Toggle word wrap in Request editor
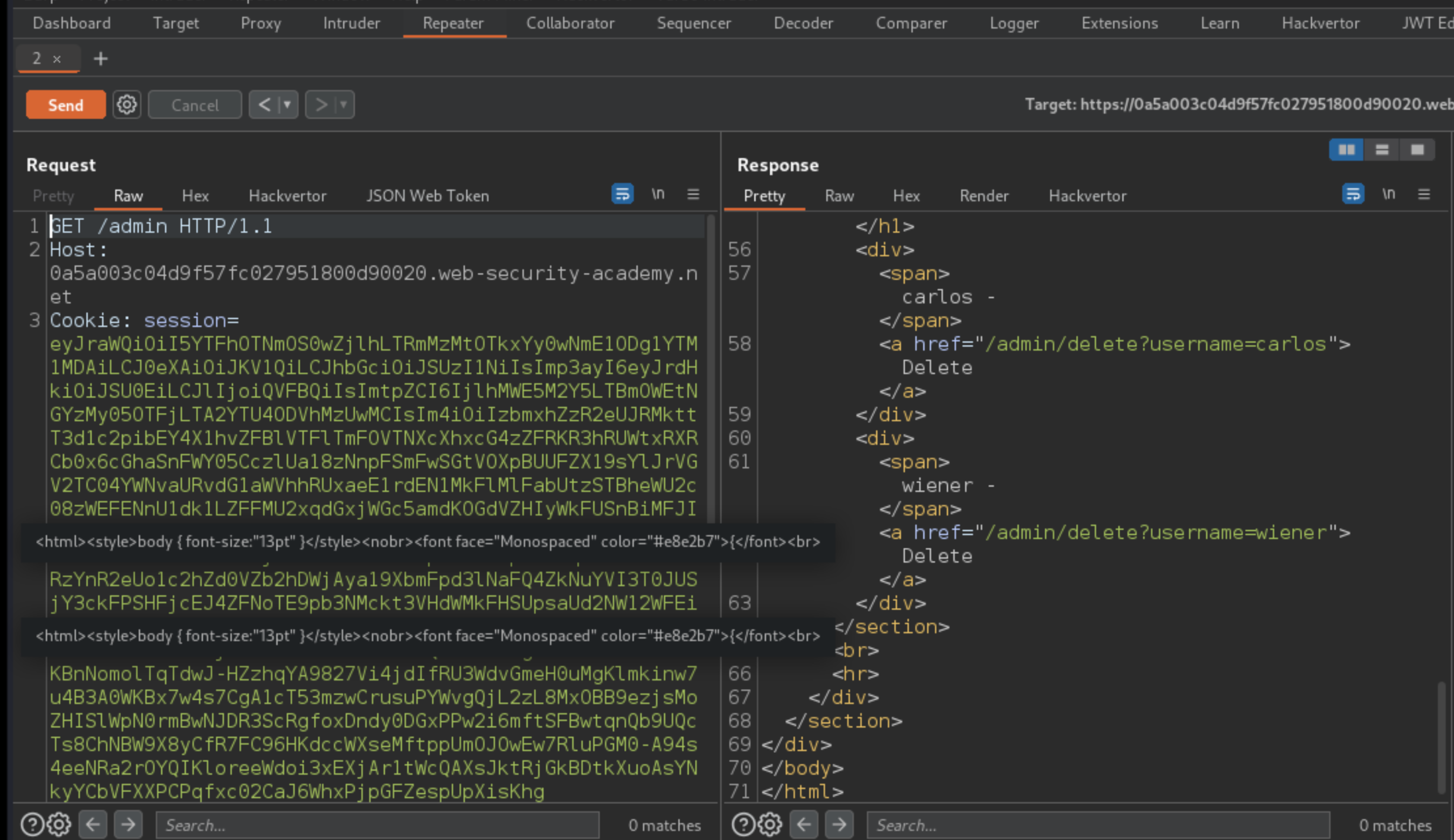1454x840 pixels. point(622,194)
